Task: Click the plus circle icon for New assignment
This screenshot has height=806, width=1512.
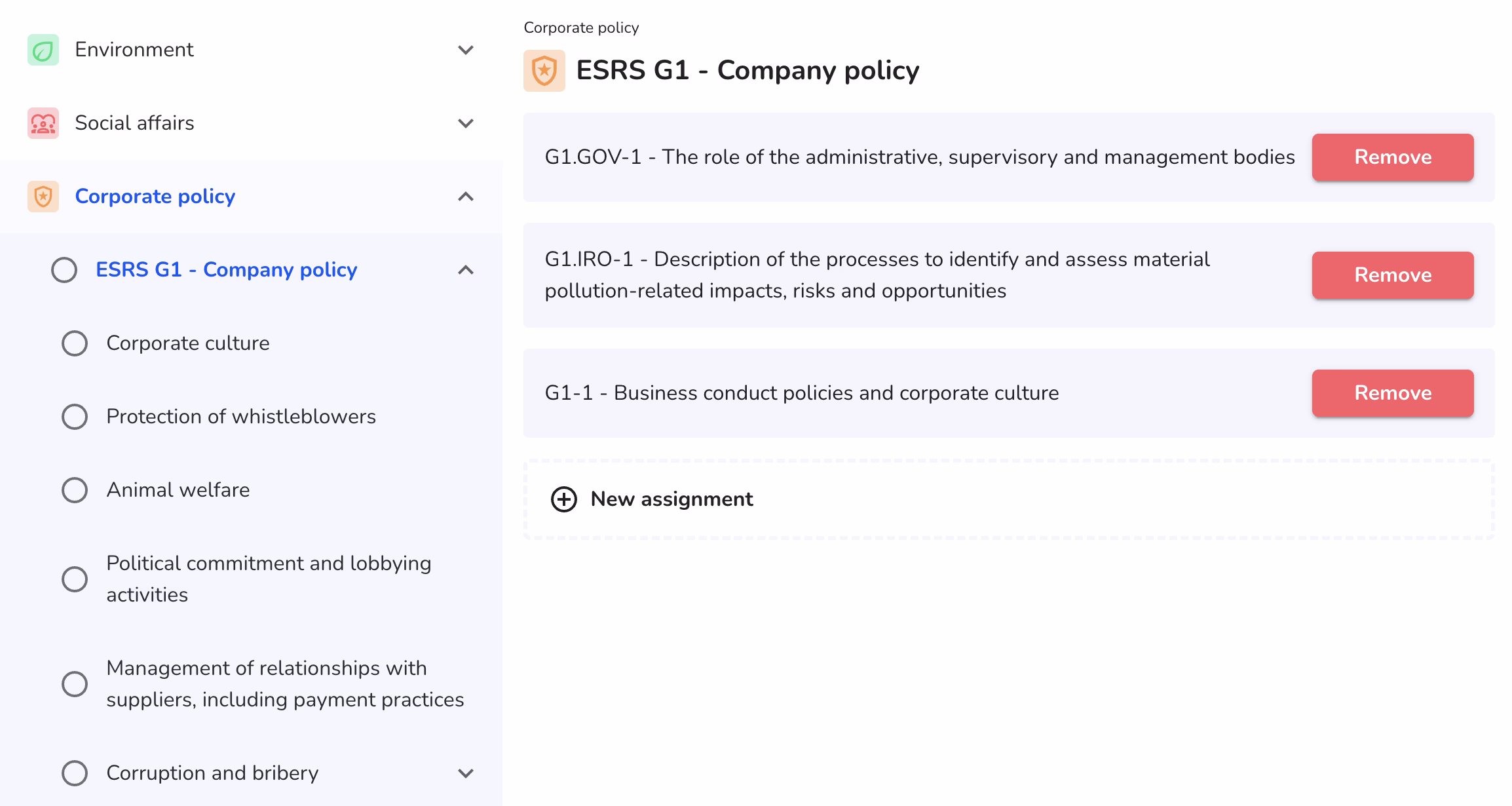Action: coord(563,499)
